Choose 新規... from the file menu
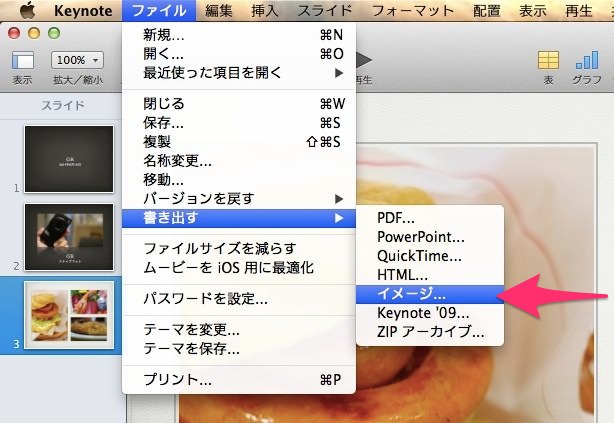The height and width of the screenshot is (423, 614). tap(239, 35)
